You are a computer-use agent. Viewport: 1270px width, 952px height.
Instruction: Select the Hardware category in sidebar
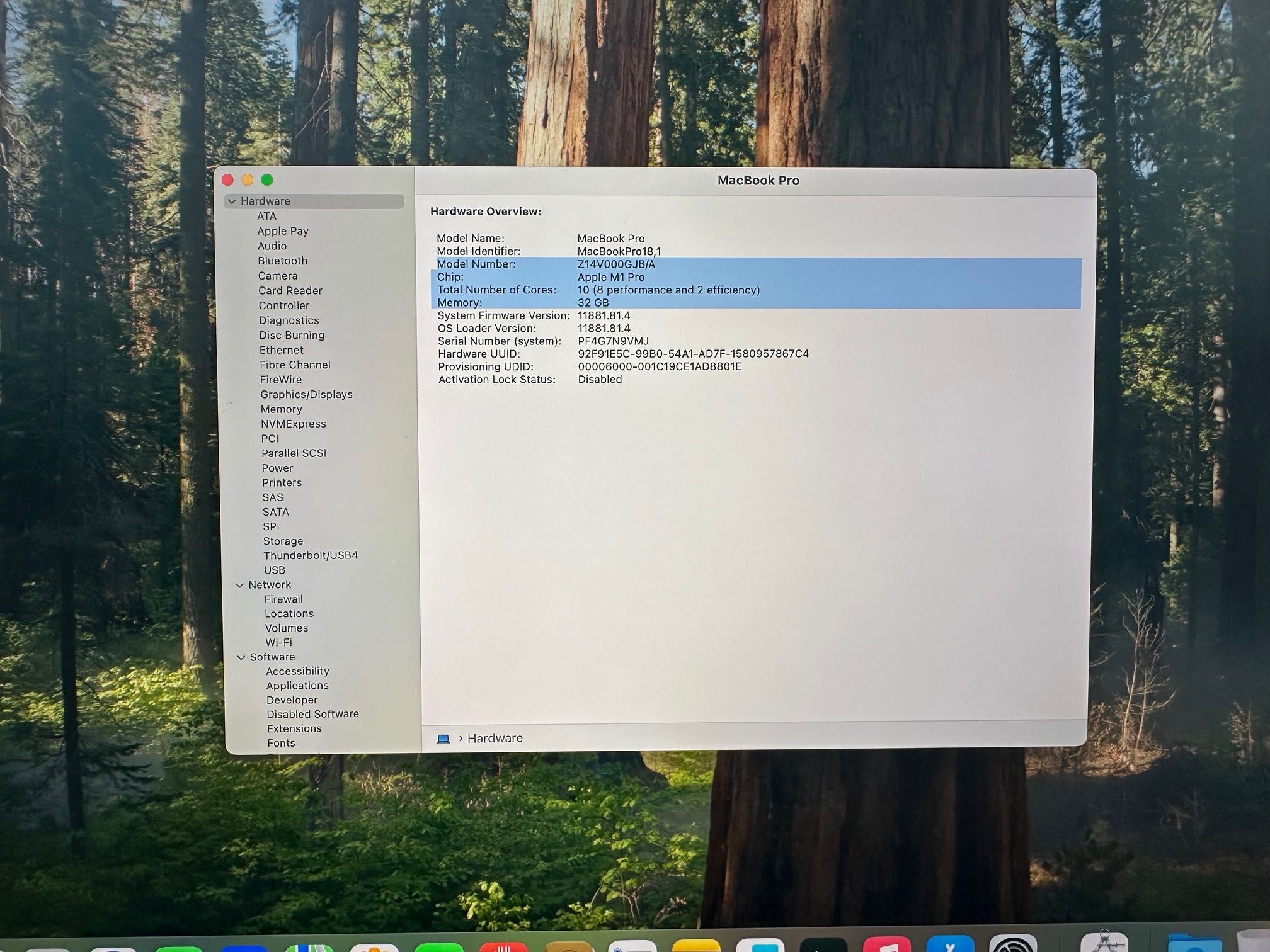(x=314, y=201)
